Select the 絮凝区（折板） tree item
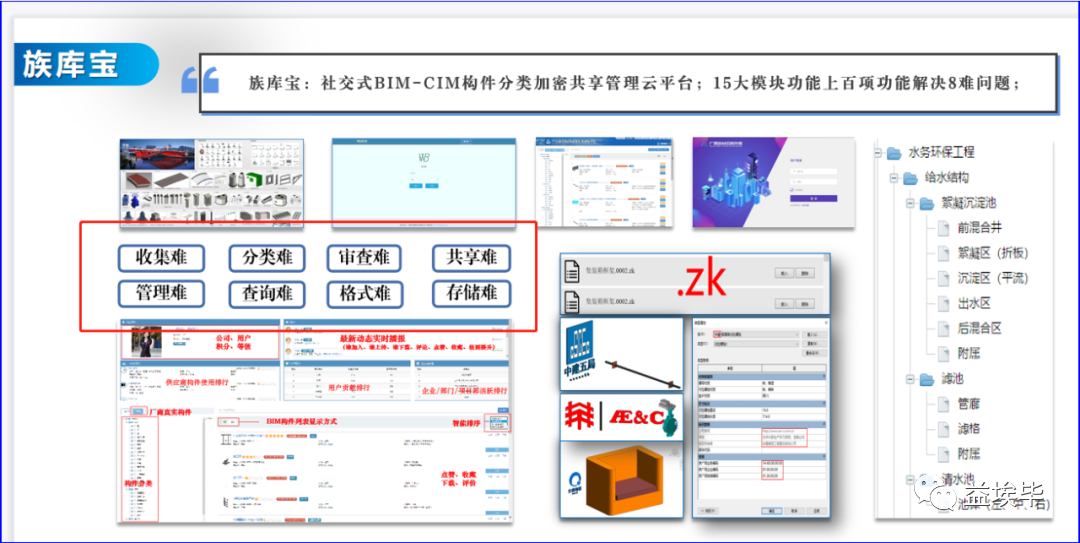1080x543 pixels. click(x=994, y=253)
